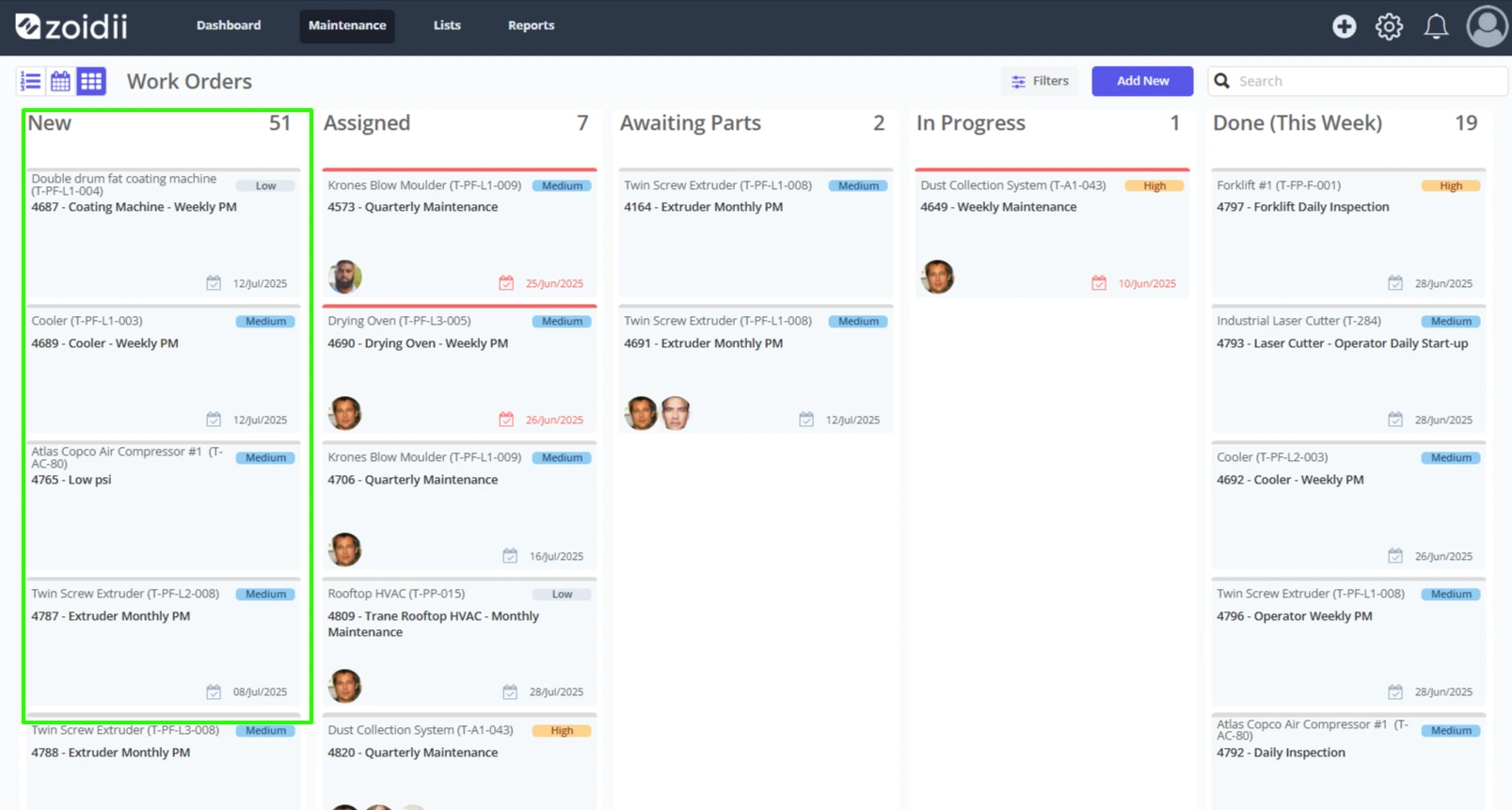This screenshot has width=1512, height=810.
Task: Open work order 4649 Weekly Maintenance card
Action: tap(1052, 233)
